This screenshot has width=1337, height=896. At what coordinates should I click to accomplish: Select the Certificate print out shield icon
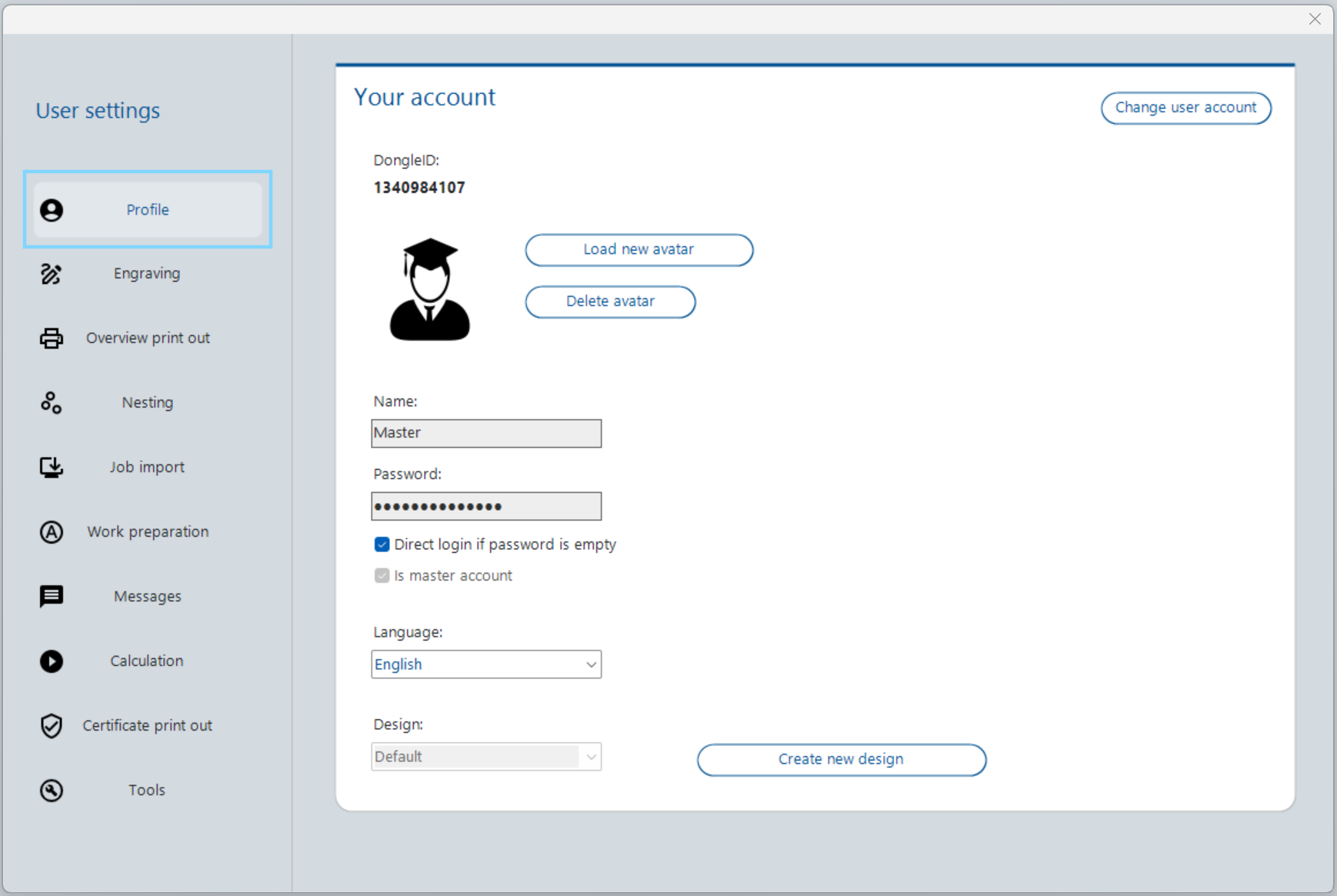(51, 725)
